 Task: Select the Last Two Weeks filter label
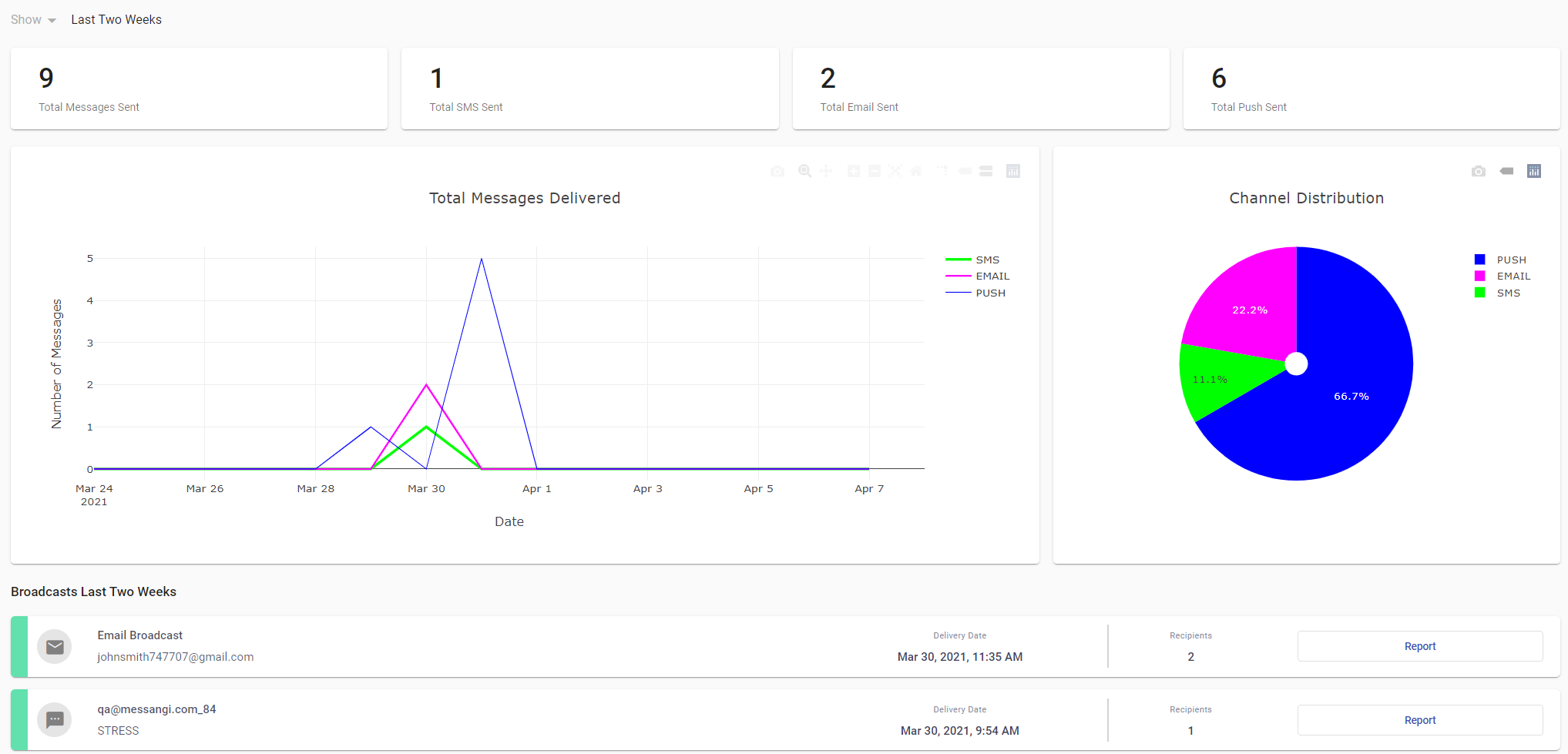point(116,19)
